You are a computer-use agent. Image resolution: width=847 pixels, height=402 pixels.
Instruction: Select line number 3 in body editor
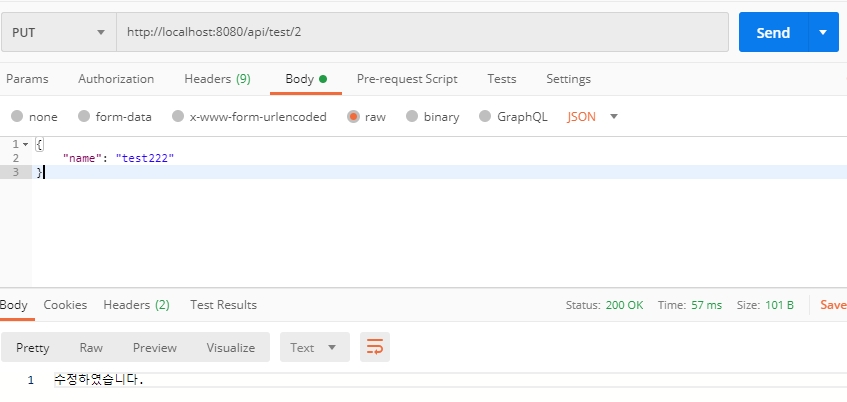click(15, 172)
